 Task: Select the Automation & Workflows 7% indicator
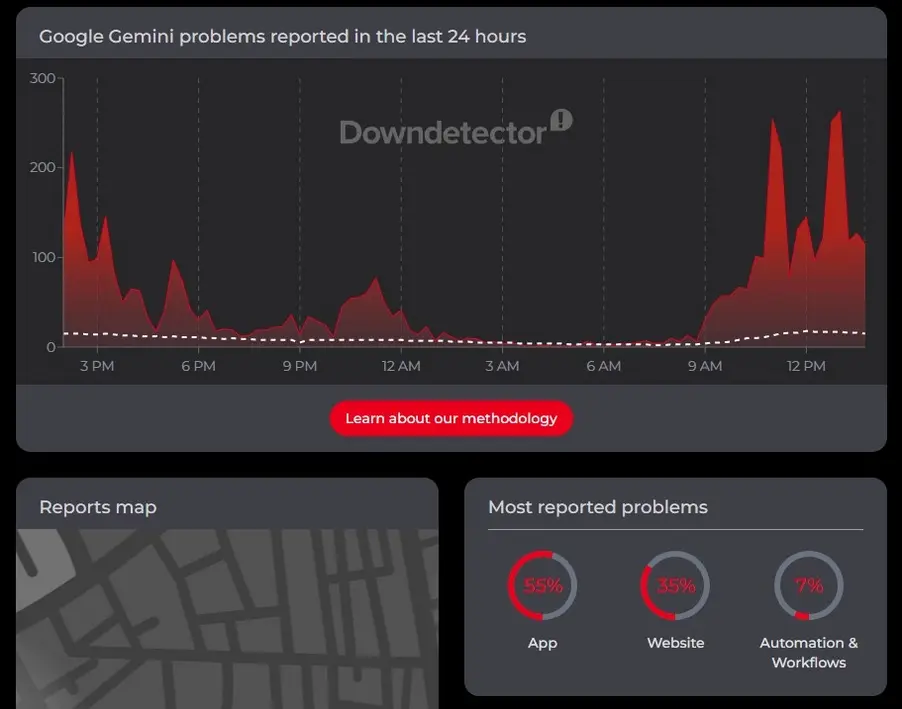point(809,585)
